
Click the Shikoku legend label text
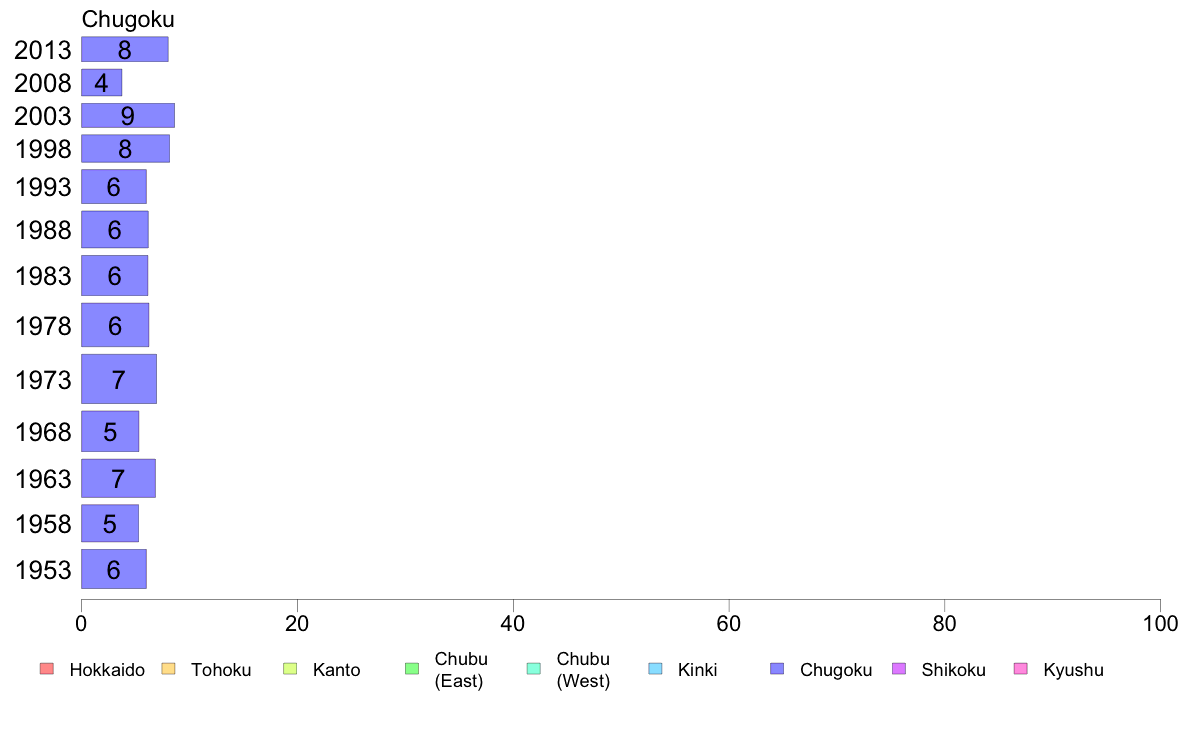tap(953, 670)
